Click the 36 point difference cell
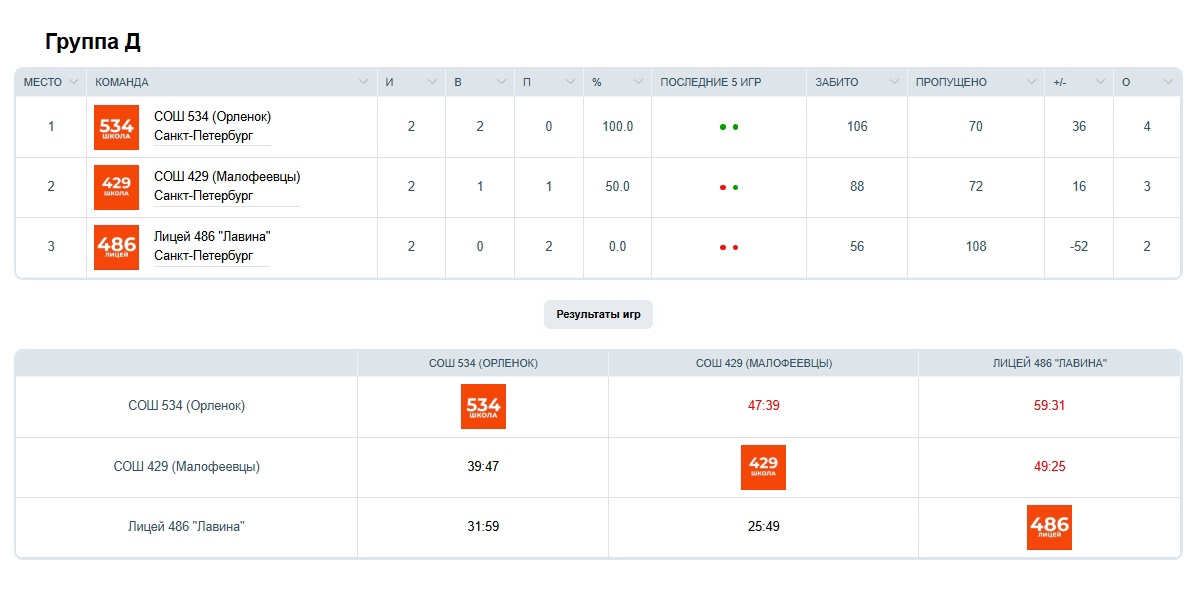The width and height of the screenshot is (1201, 609). 1079,127
